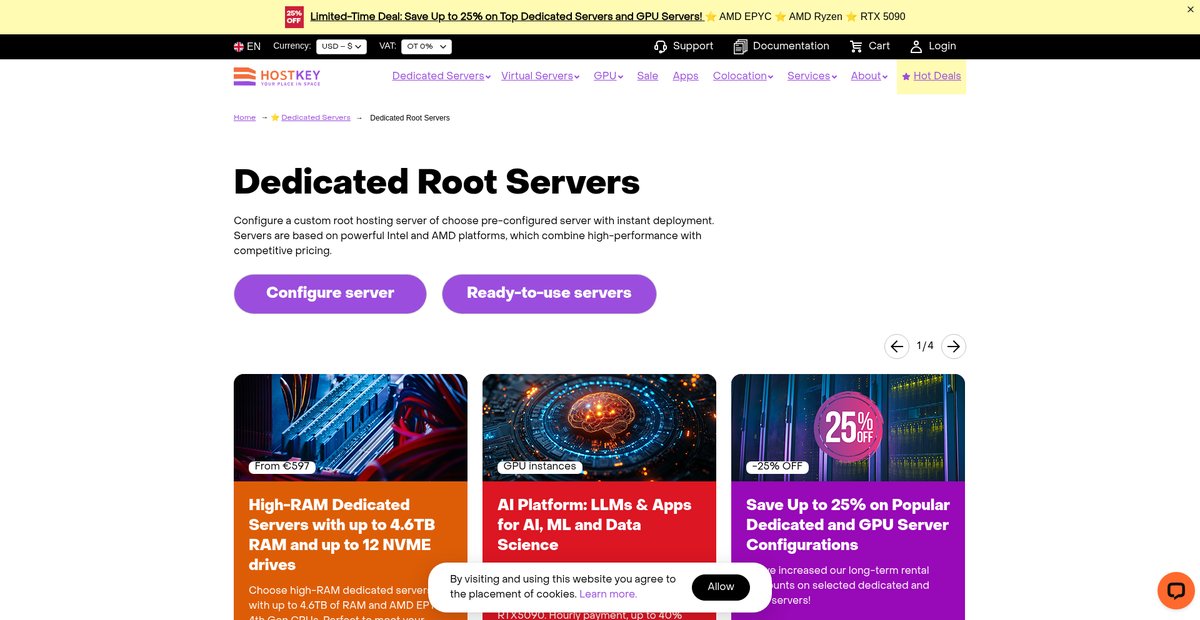This screenshot has height=620, width=1200.
Task: Open the Sale menu item
Action: point(648,76)
